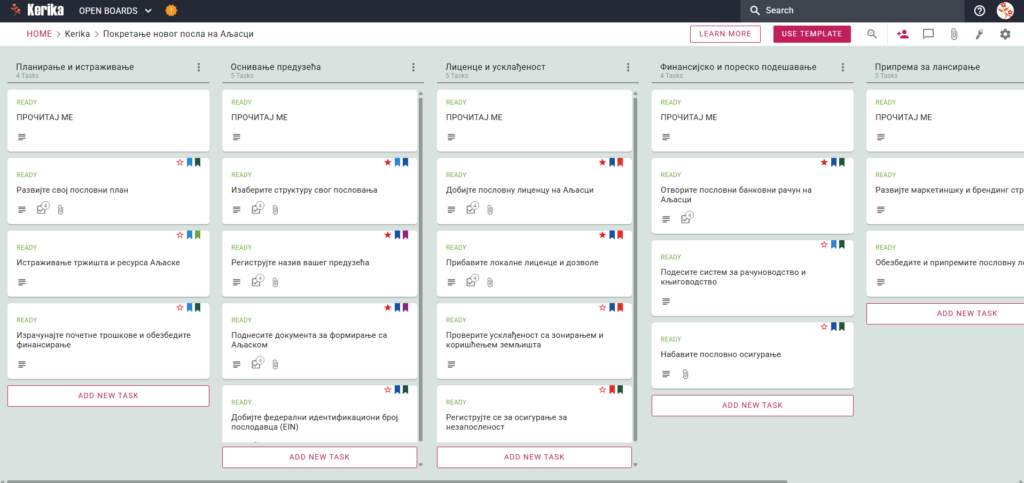The height and width of the screenshot is (483, 1024).
Task: Click the board horizontal scrollbar
Action: (395, 481)
